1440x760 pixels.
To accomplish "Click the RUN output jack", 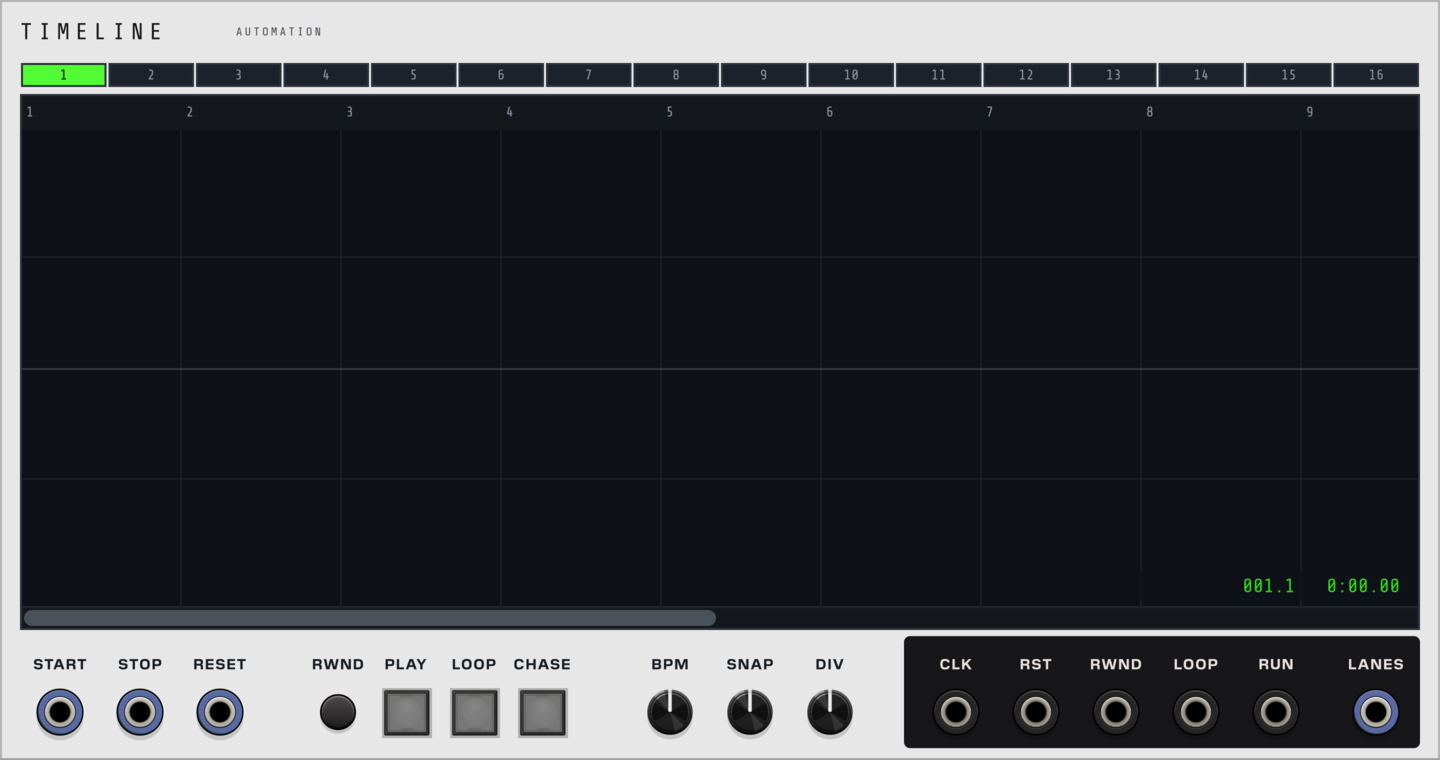I will pos(1276,713).
